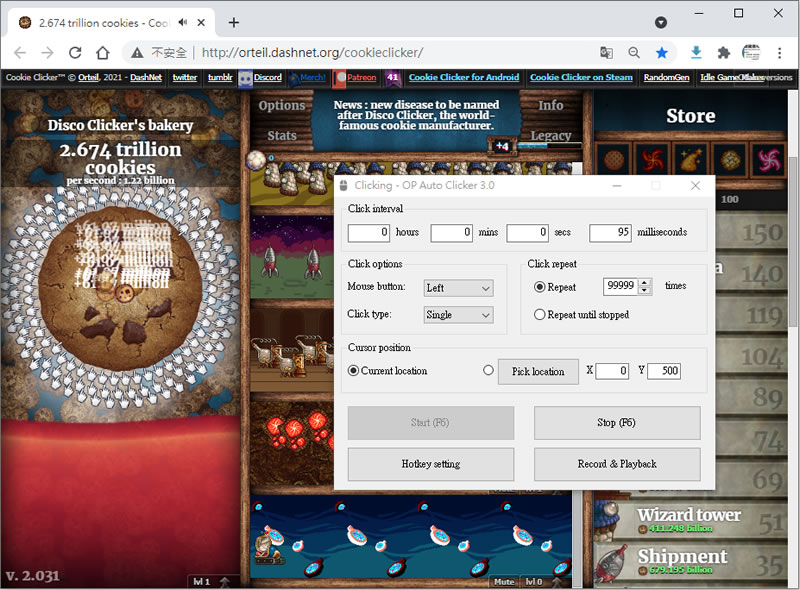Go back to previous page
This screenshot has width=800, height=590.
pos(20,53)
